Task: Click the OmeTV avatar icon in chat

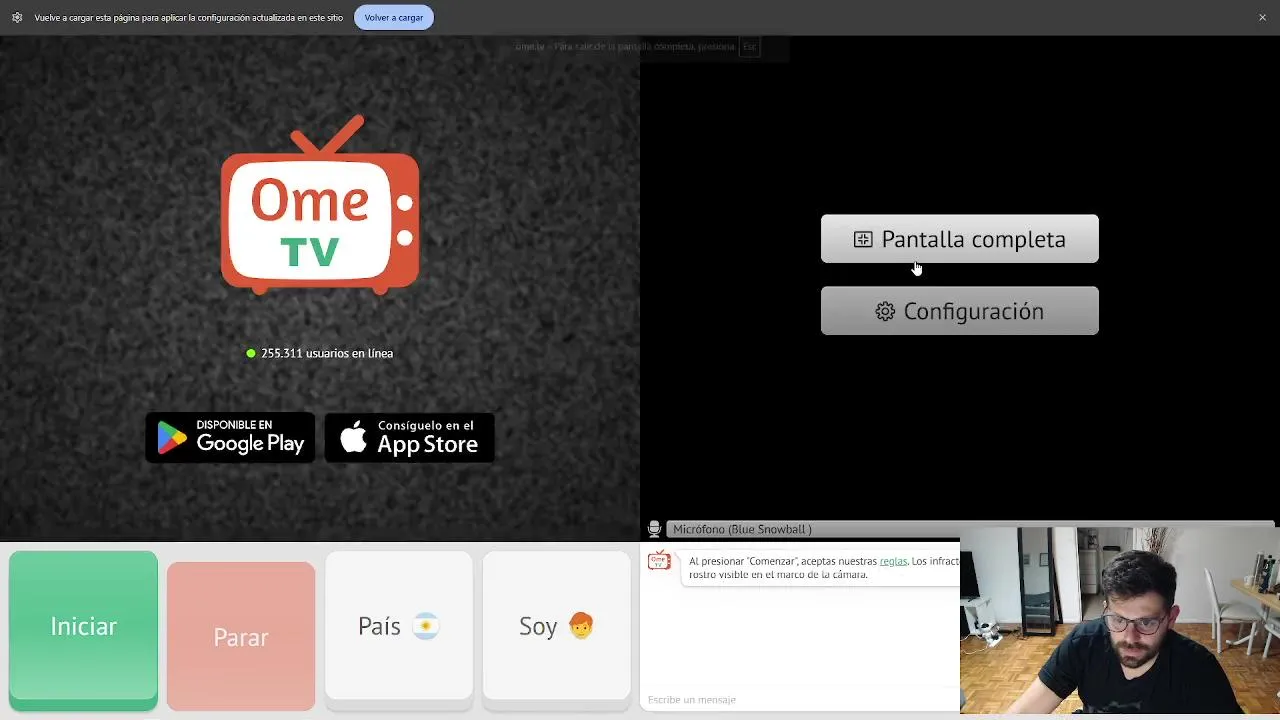Action: click(659, 561)
